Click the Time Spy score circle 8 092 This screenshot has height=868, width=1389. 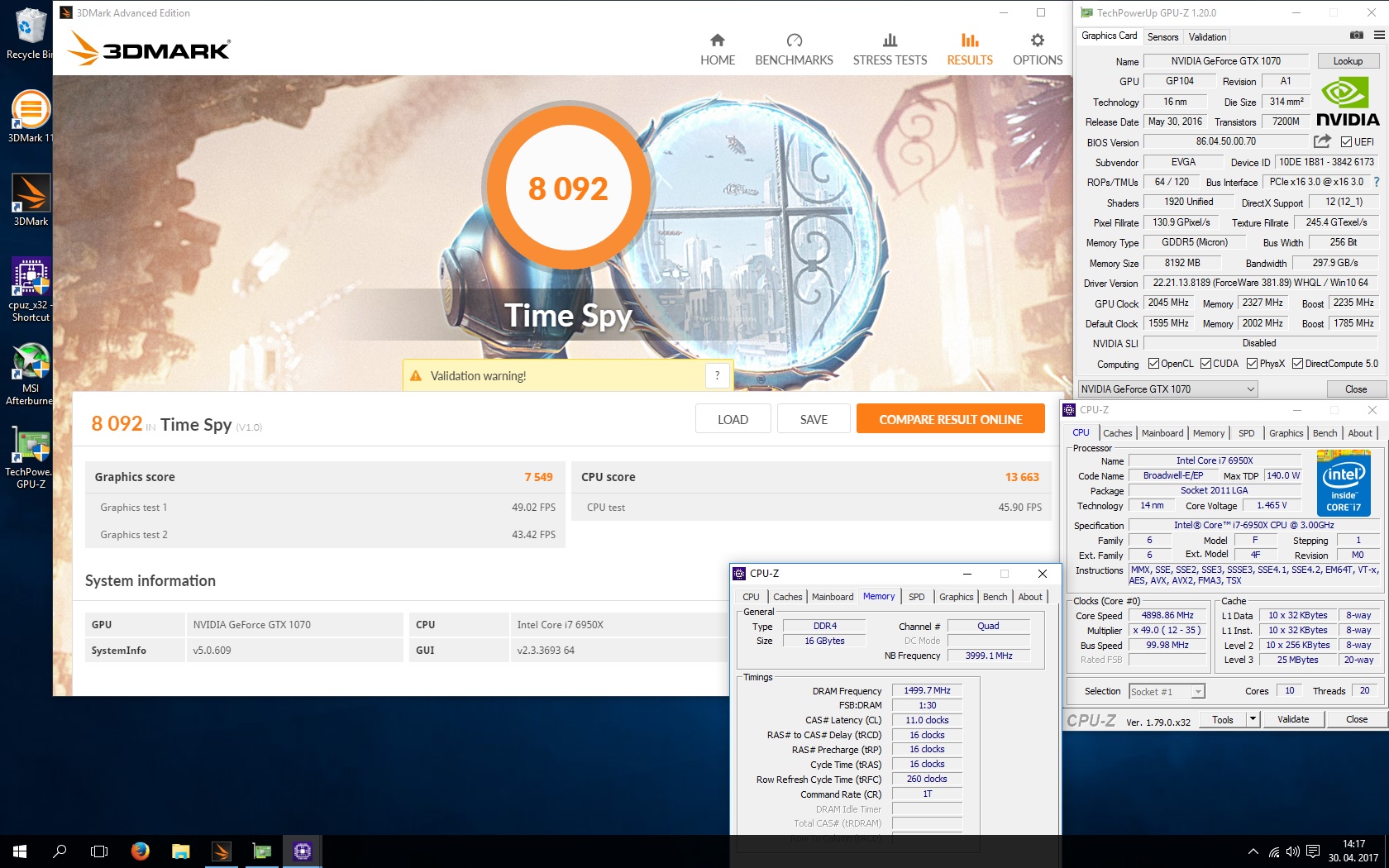pos(568,188)
